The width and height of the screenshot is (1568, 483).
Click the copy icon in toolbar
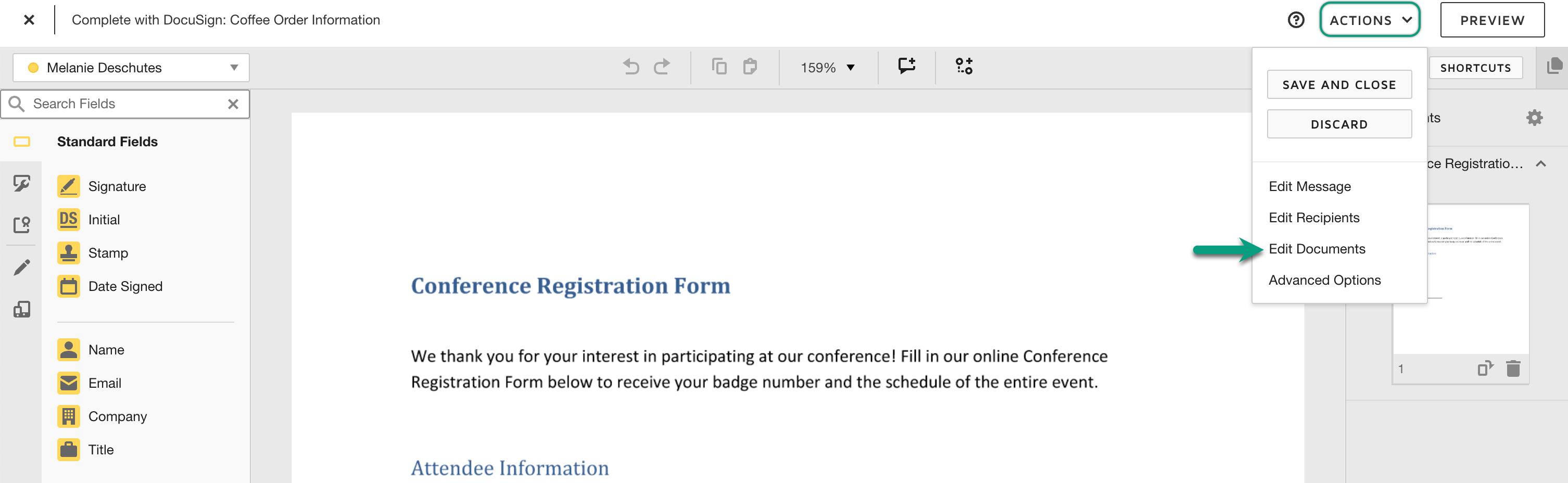tap(719, 66)
